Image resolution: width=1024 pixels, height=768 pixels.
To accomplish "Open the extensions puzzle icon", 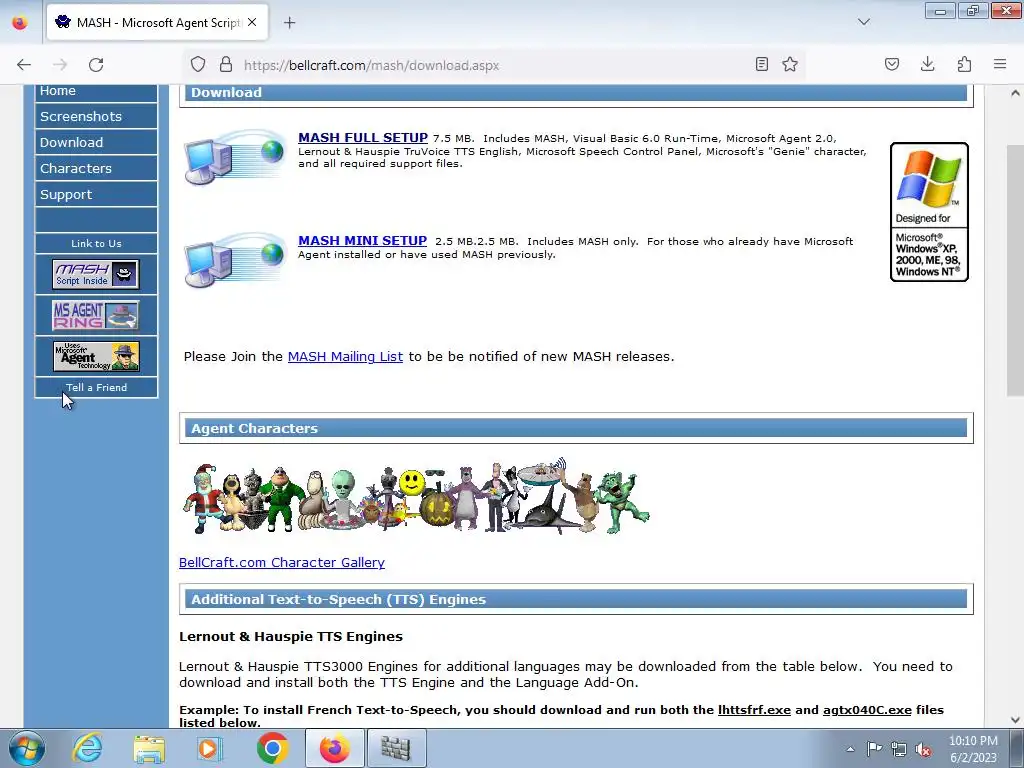I will (x=964, y=64).
